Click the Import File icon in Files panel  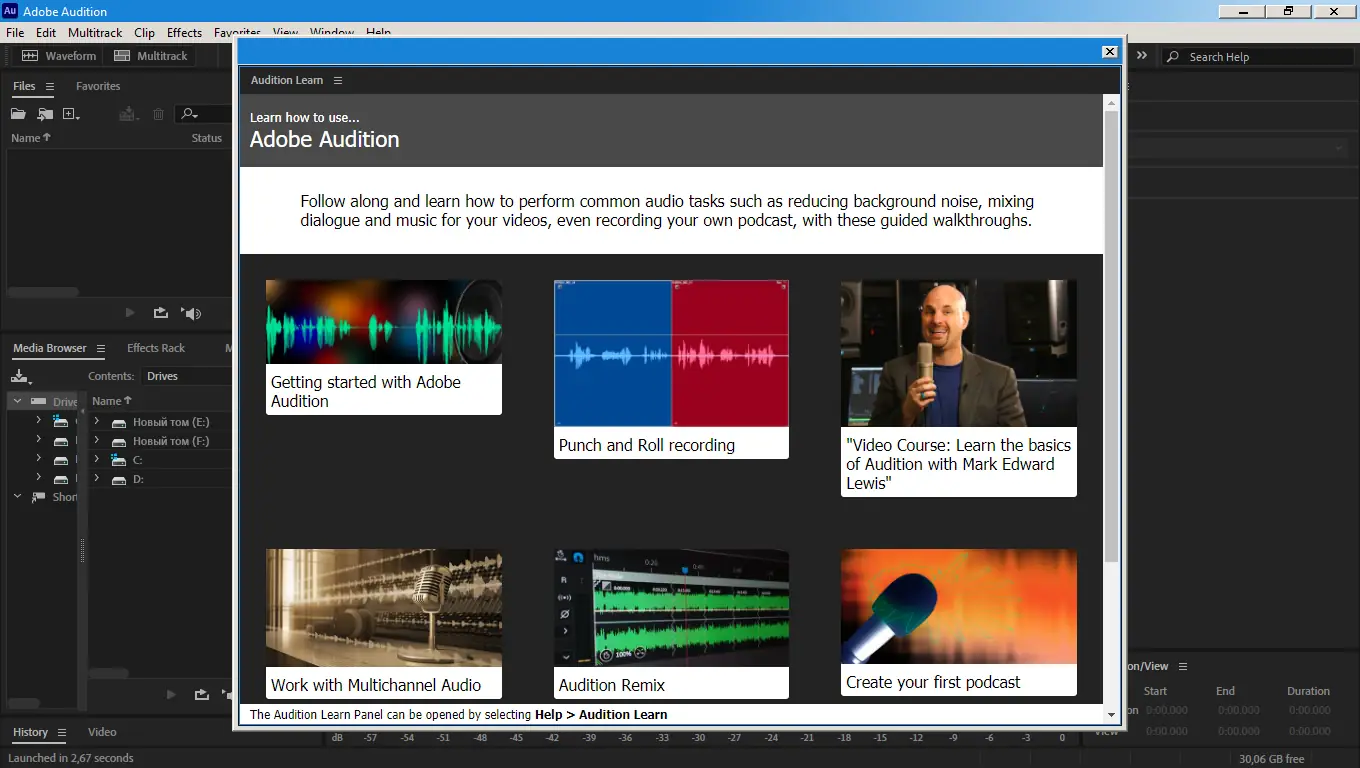click(44, 113)
